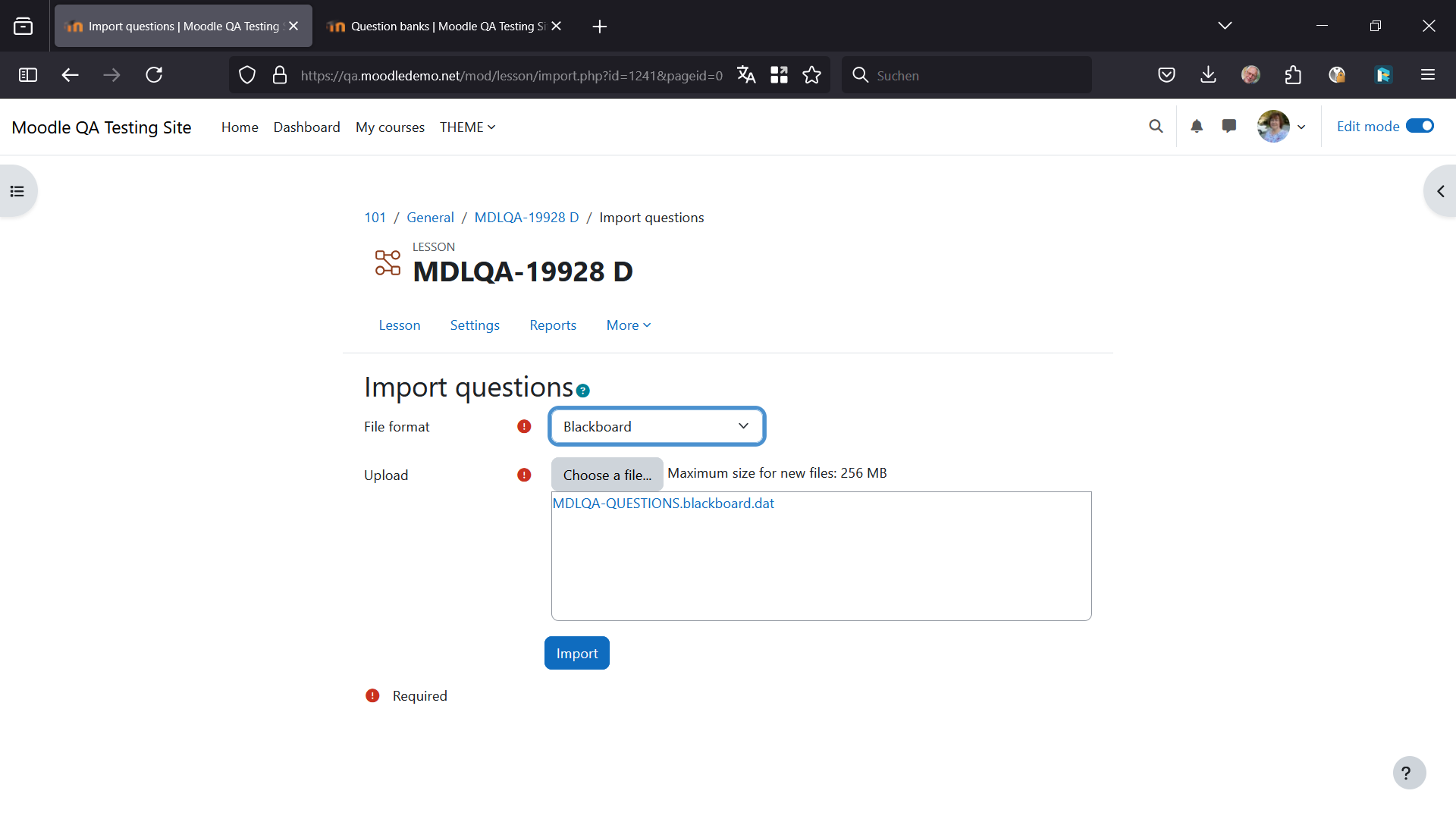This screenshot has height=819, width=1456.
Task: Click the QR grid extension icon in address bar
Action: (779, 75)
